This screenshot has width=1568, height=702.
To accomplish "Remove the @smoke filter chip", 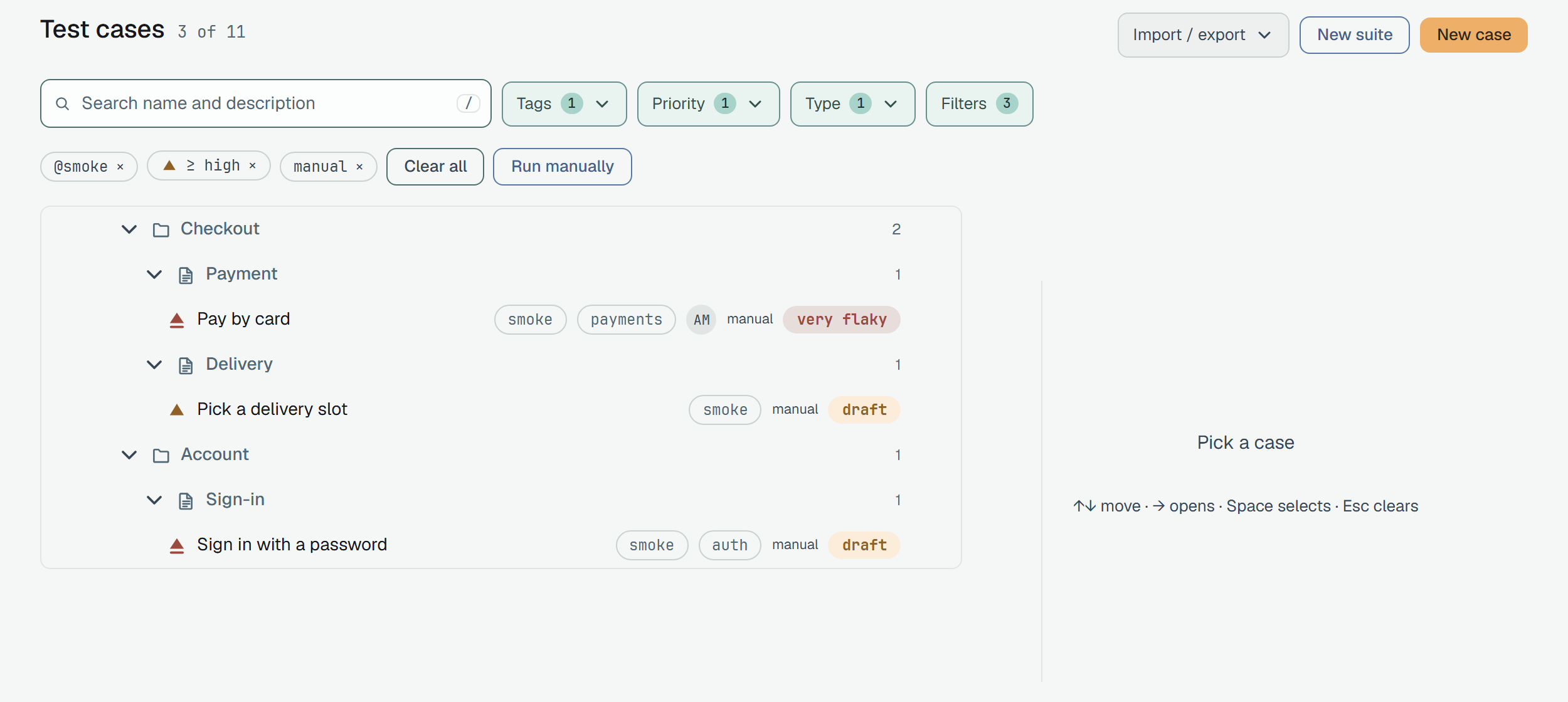I will point(120,167).
